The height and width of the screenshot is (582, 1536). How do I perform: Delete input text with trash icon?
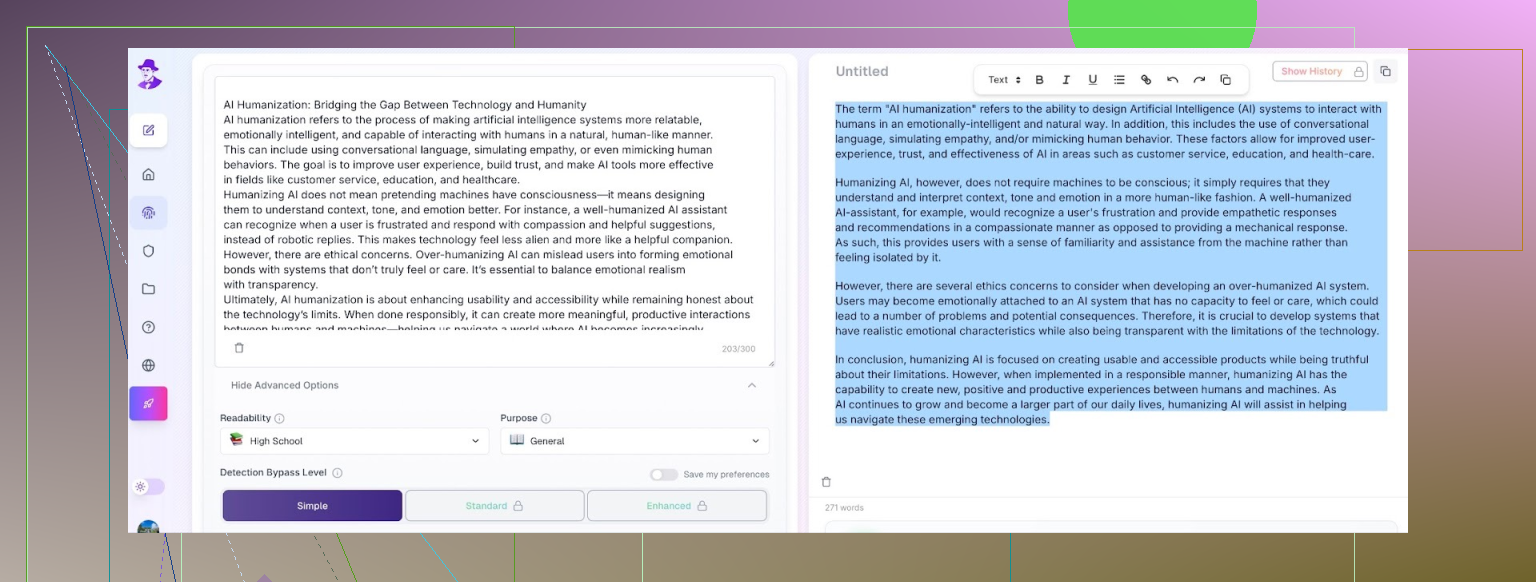tap(239, 348)
